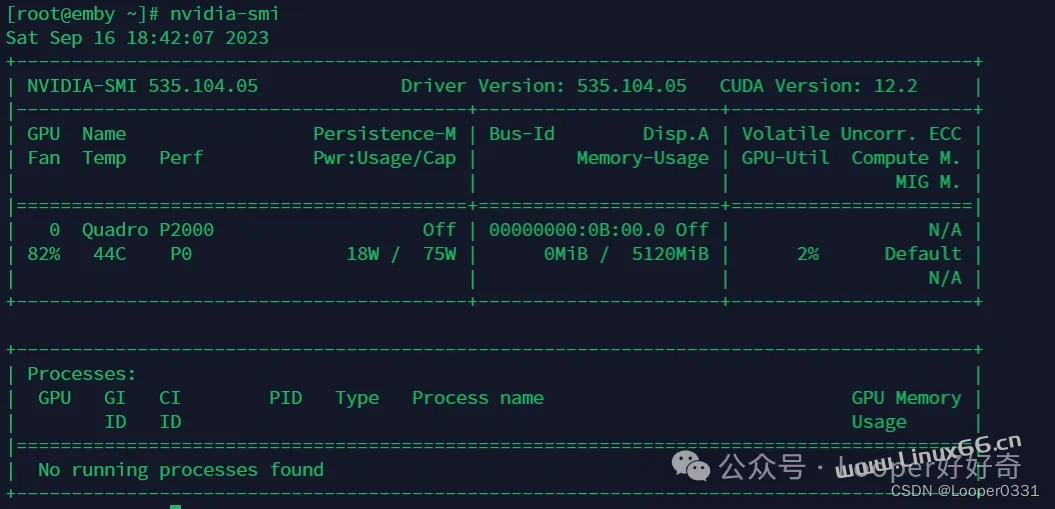Click the fan speed value 82%
The height and width of the screenshot is (509, 1055).
tap(44, 253)
